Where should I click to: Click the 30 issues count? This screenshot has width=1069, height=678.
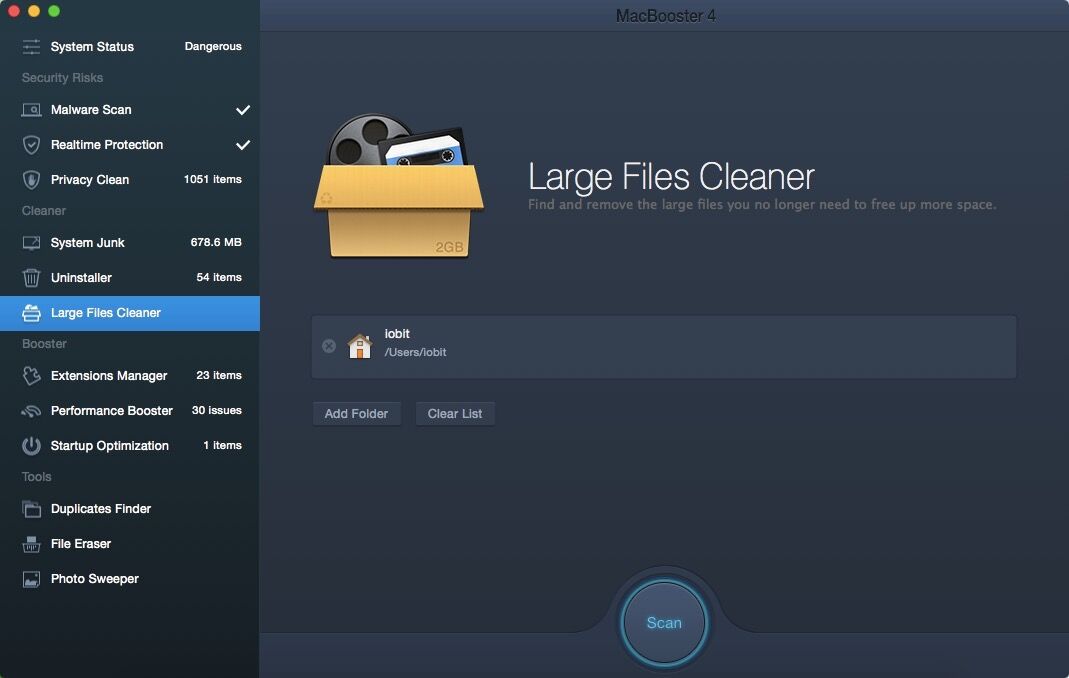coord(216,411)
